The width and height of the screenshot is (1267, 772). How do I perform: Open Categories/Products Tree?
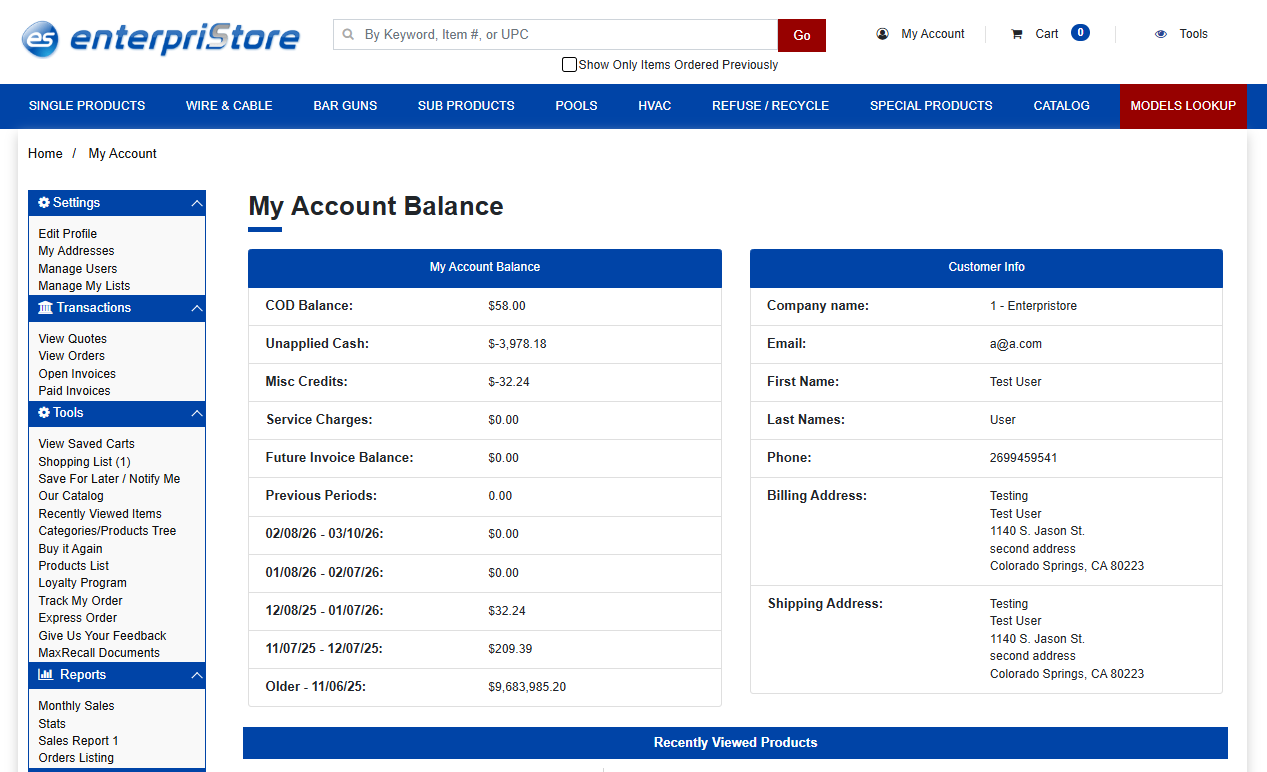(x=107, y=531)
